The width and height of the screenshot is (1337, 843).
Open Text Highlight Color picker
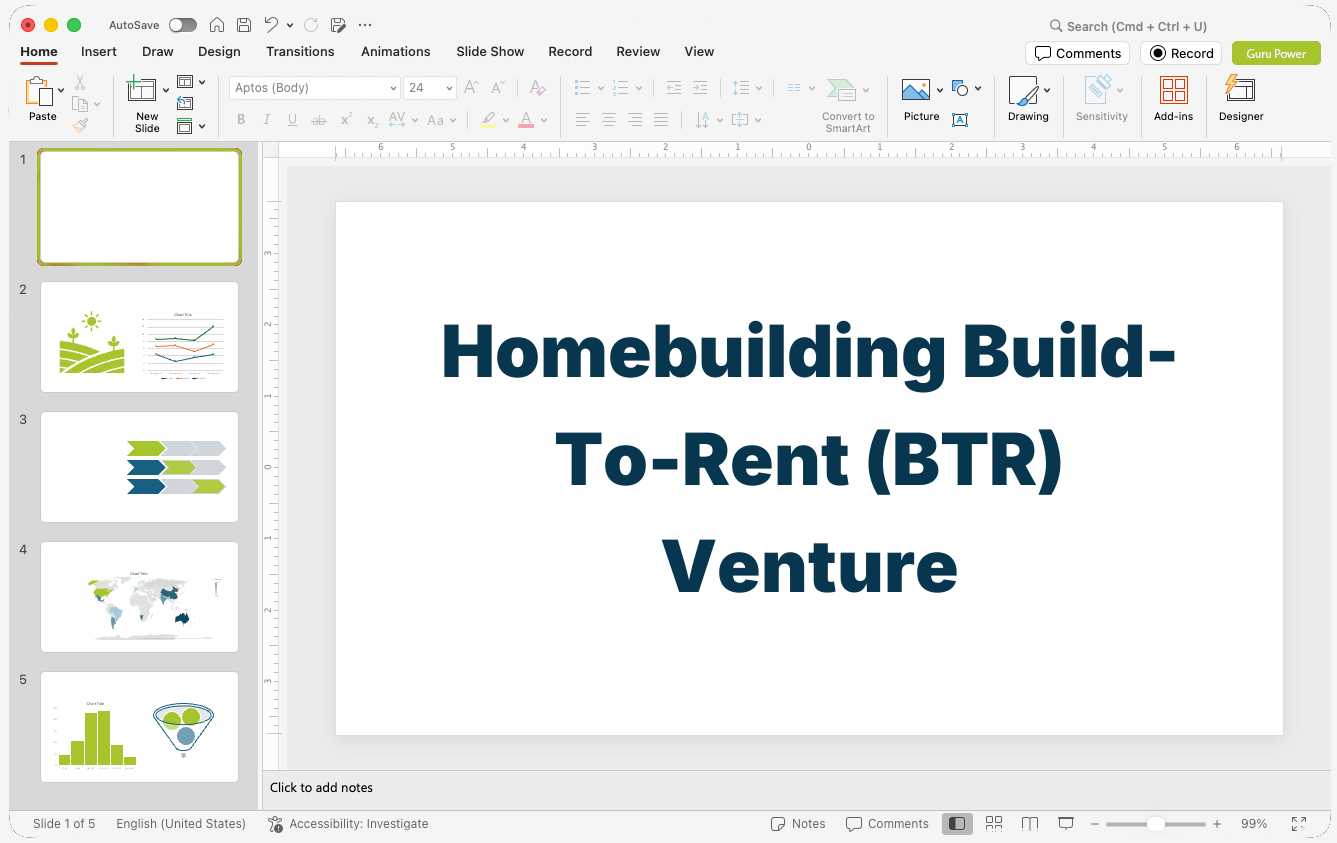[487, 120]
